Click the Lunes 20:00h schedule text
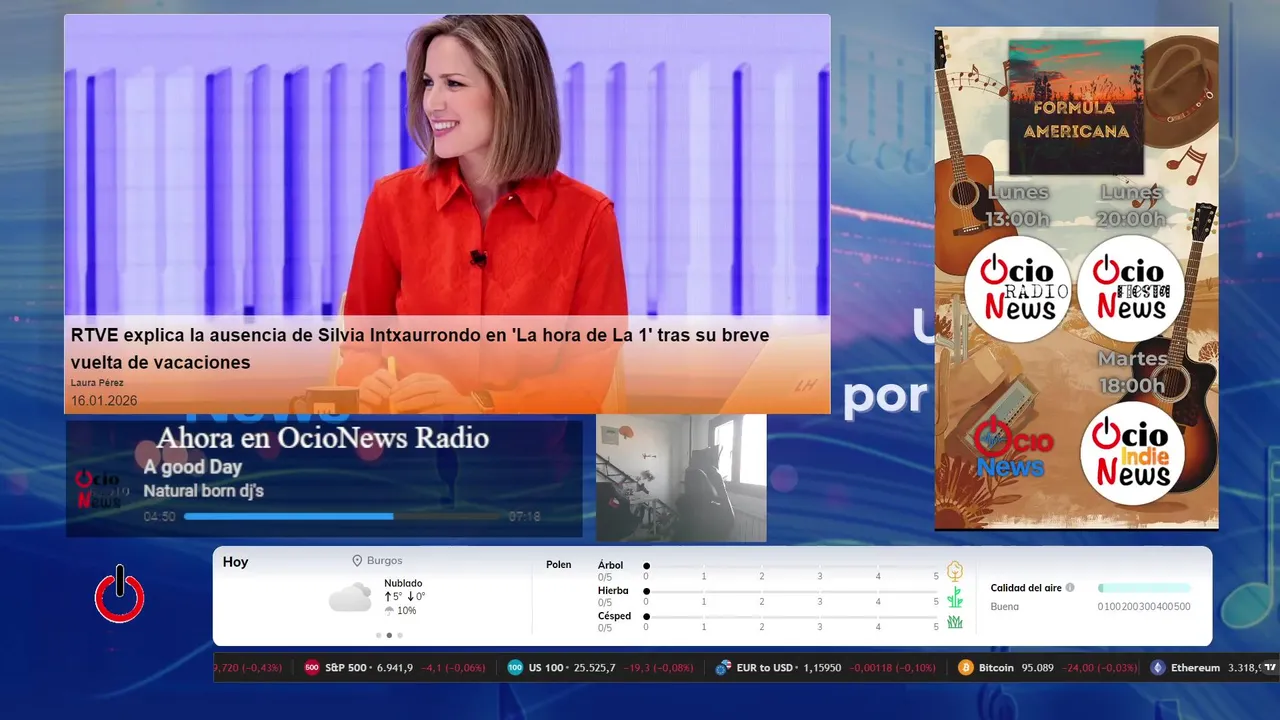This screenshot has width=1280, height=720. pos(1131,205)
